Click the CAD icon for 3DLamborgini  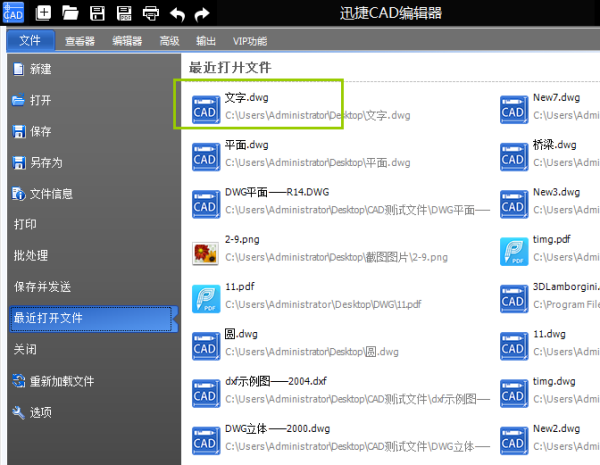pyautogui.click(x=514, y=299)
